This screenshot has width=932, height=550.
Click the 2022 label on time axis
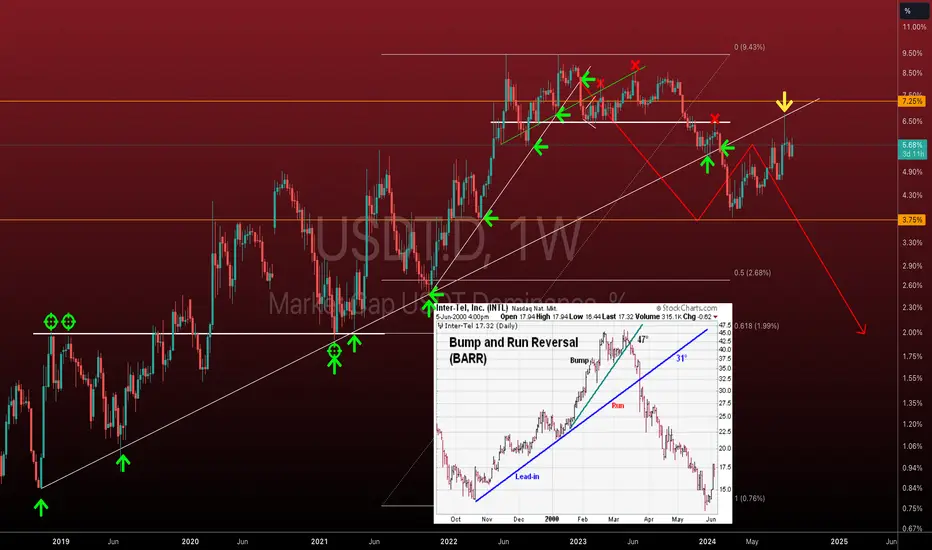(449, 542)
